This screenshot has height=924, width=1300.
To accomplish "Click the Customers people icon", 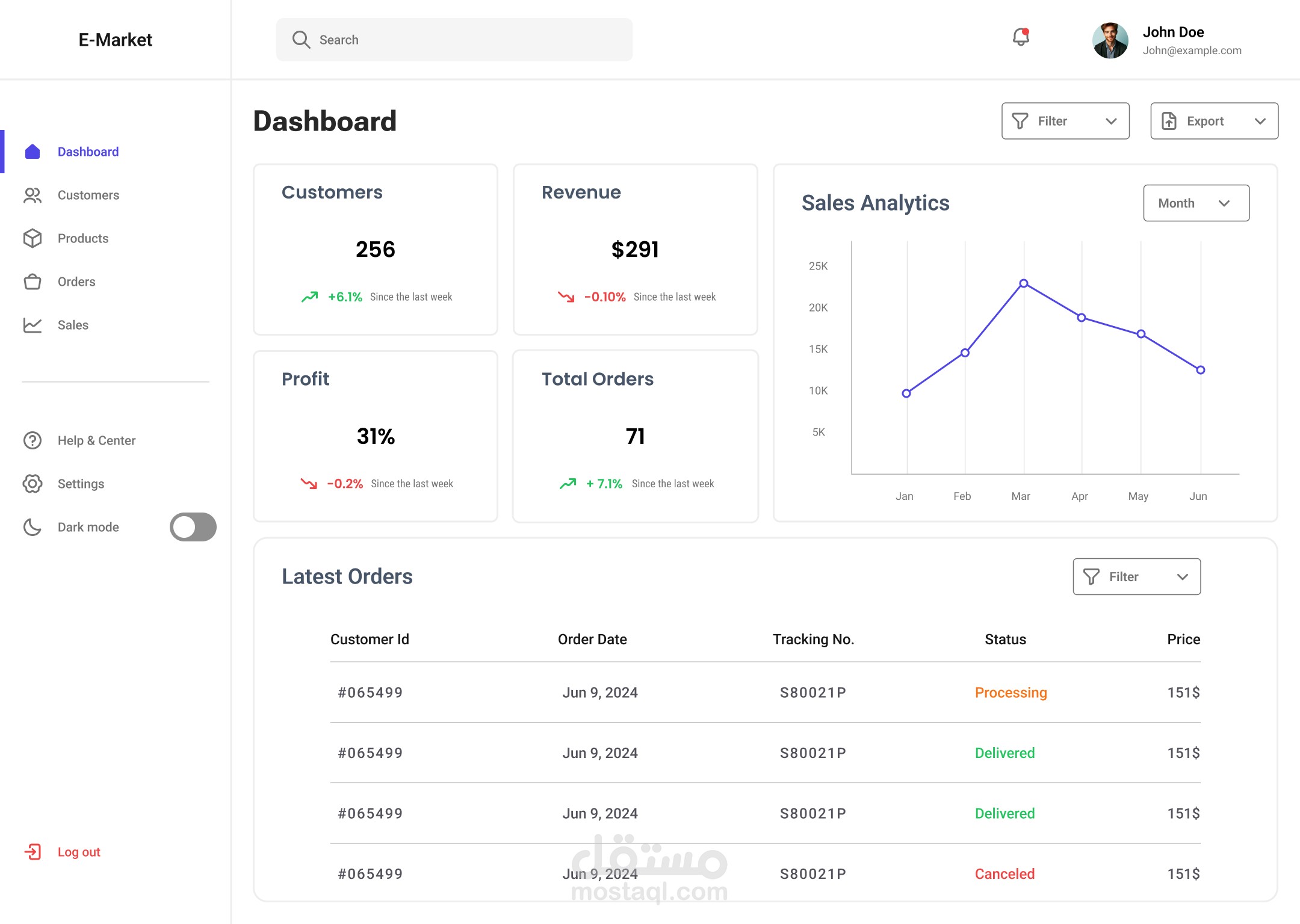I will tap(32, 195).
